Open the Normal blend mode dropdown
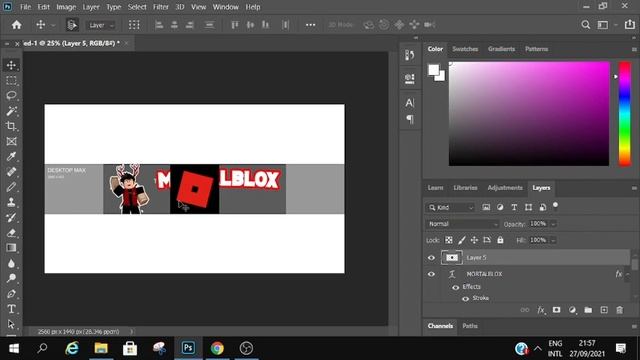This screenshot has width=640, height=360. coord(463,224)
